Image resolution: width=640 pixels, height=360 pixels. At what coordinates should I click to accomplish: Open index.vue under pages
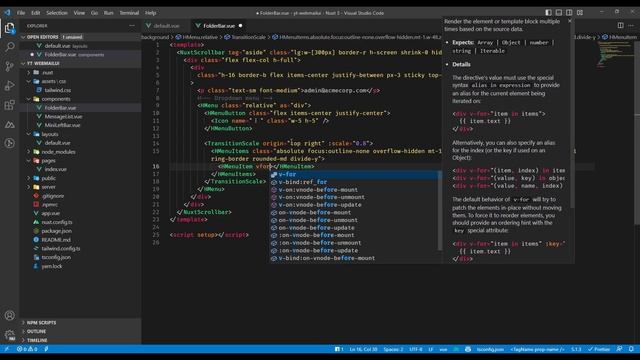(x=80, y=169)
